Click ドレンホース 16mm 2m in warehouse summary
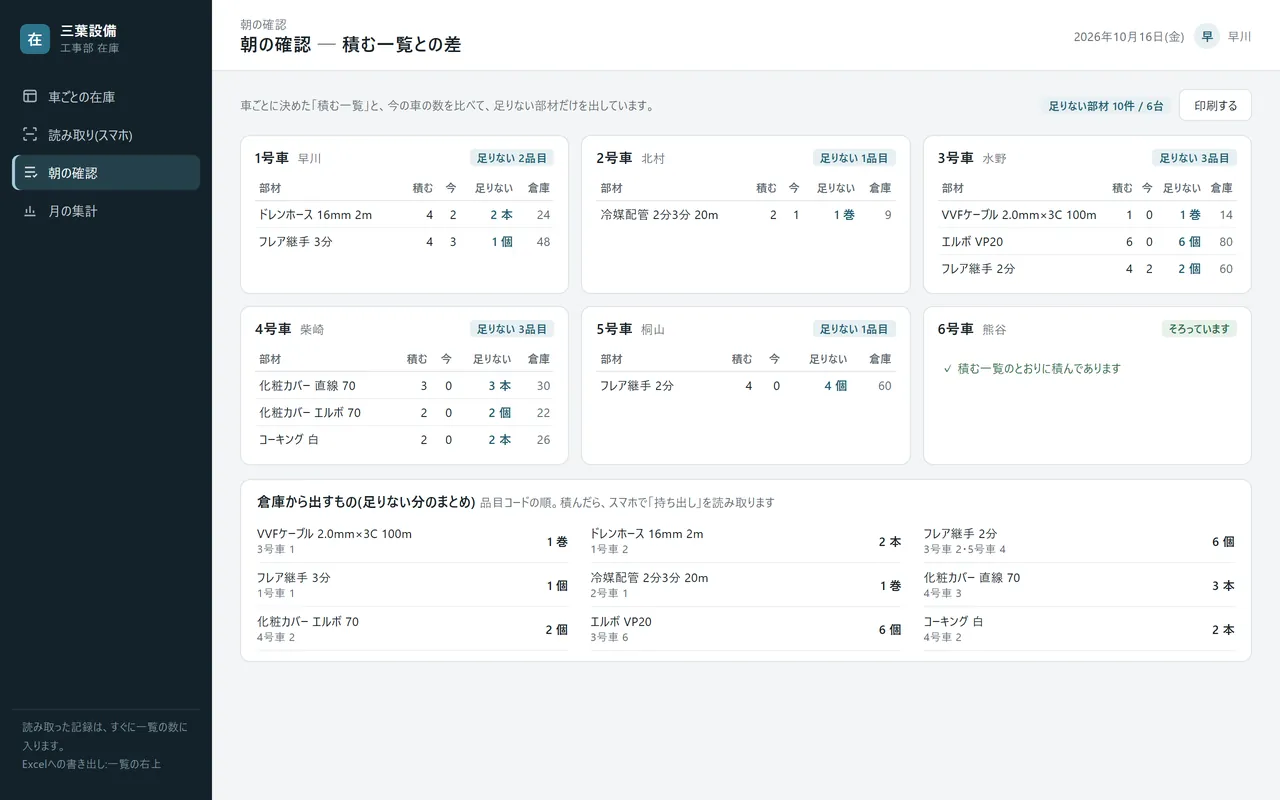 pyautogui.click(x=647, y=534)
